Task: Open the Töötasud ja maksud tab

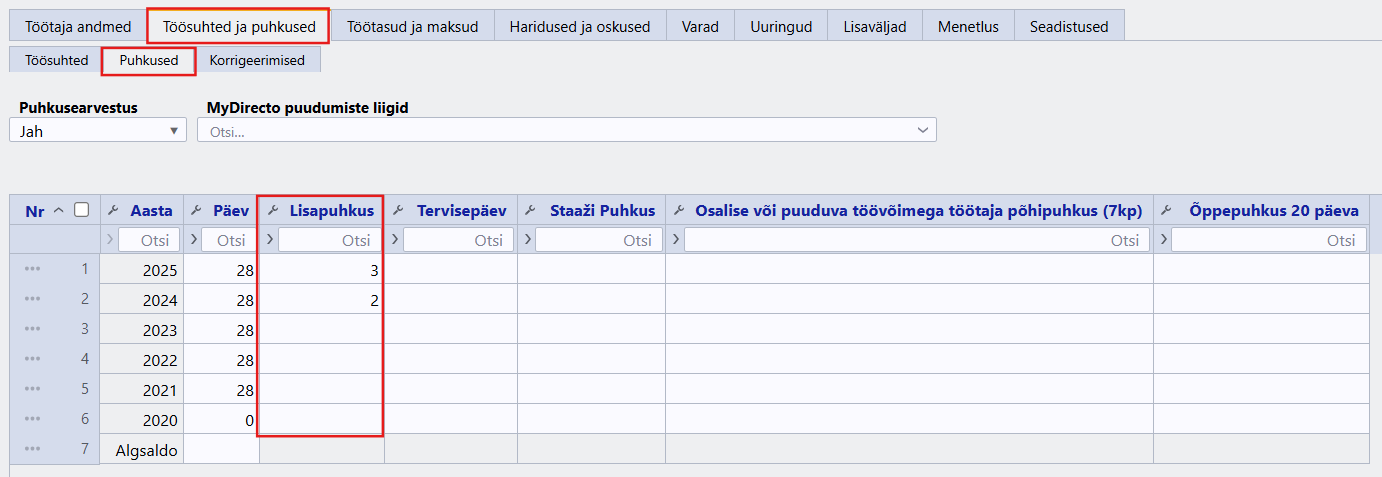Action: 412,26
